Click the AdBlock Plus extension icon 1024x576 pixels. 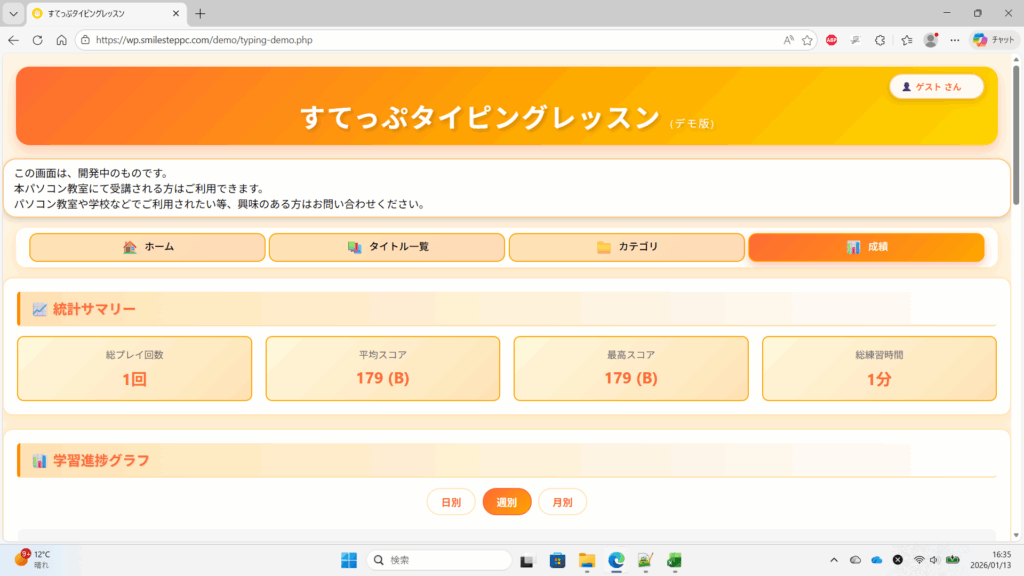[x=831, y=40]
